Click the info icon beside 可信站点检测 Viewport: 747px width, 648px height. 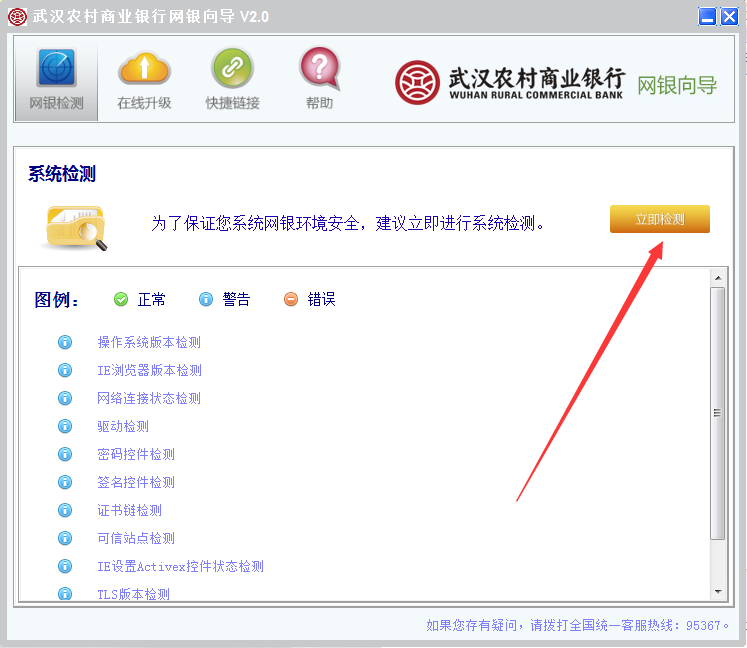pos(65,538)
